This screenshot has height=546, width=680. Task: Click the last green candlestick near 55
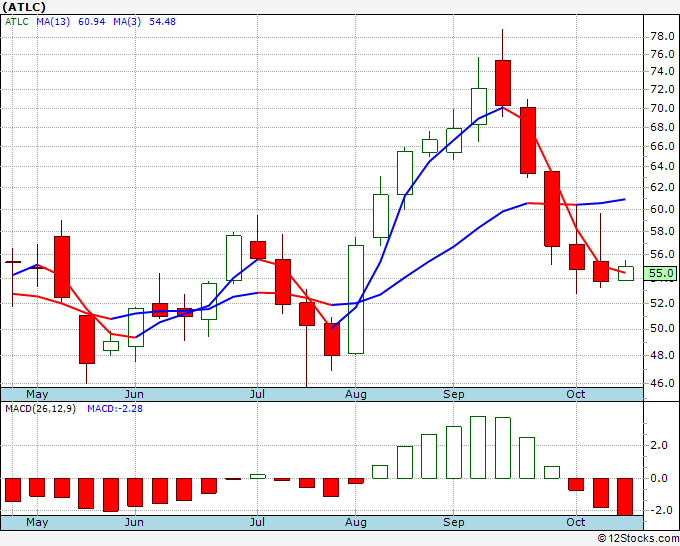point(625,273)
